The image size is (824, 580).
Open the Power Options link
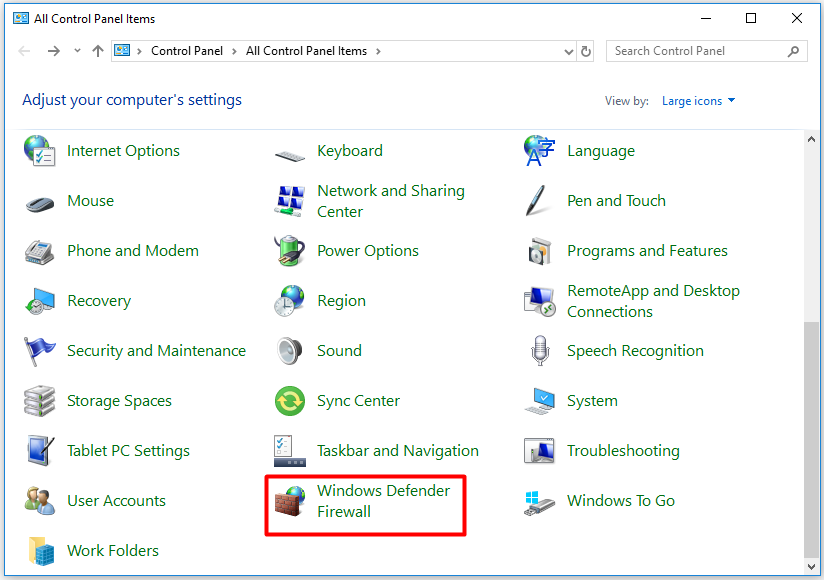point(368,251)
